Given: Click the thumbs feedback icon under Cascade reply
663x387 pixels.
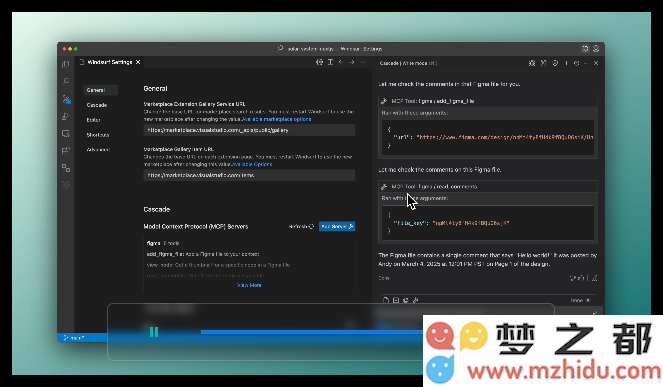Looking at the screenshot, I should [x=577, y=278].
